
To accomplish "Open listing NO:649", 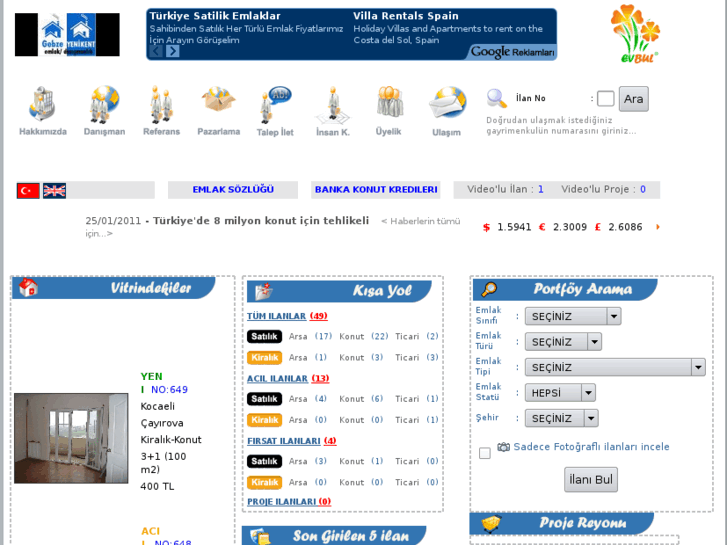I will point(169,390).
